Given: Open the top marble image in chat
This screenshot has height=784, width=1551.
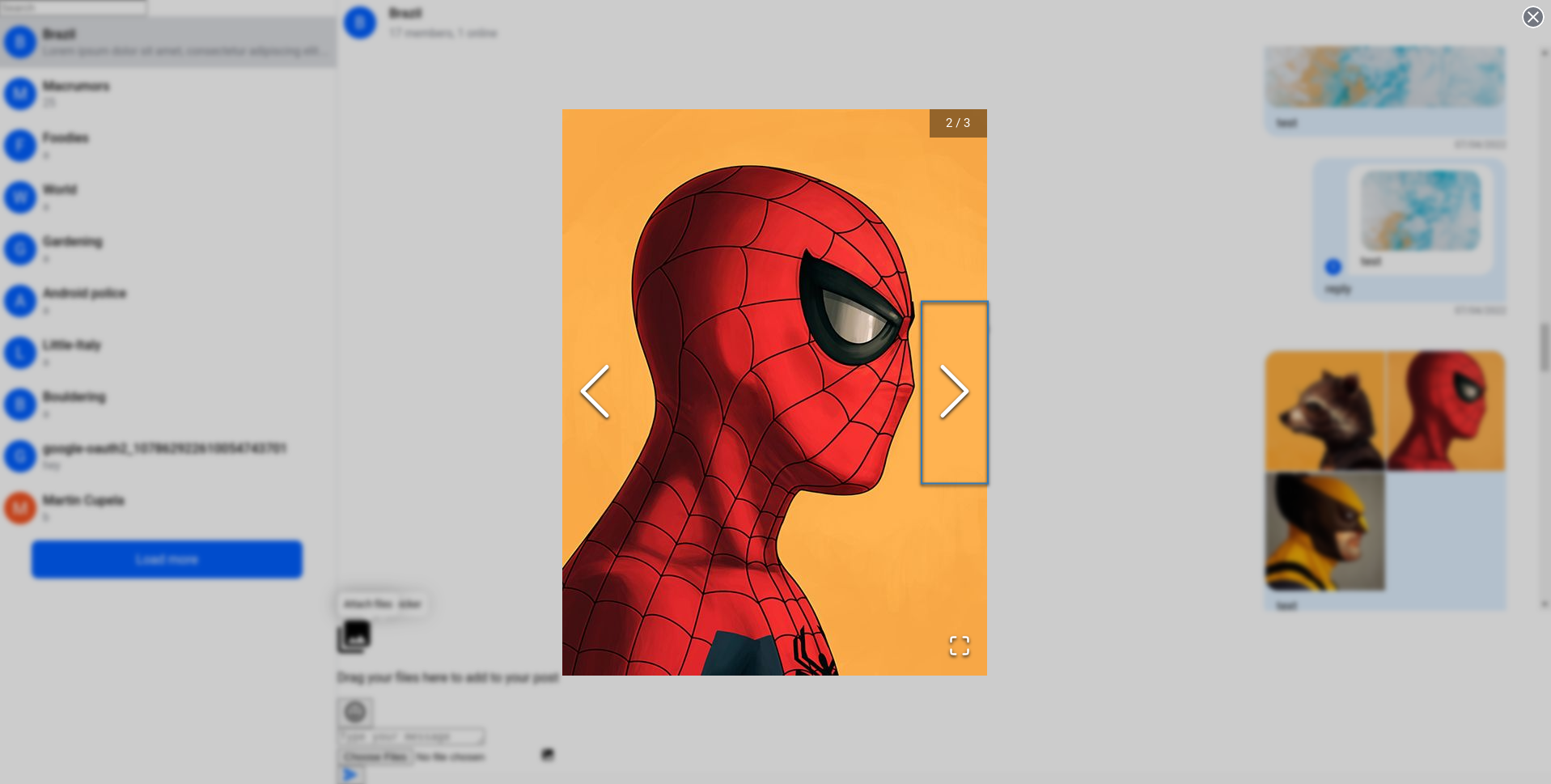Looking at the screenshot, I should click(1385, 76).
